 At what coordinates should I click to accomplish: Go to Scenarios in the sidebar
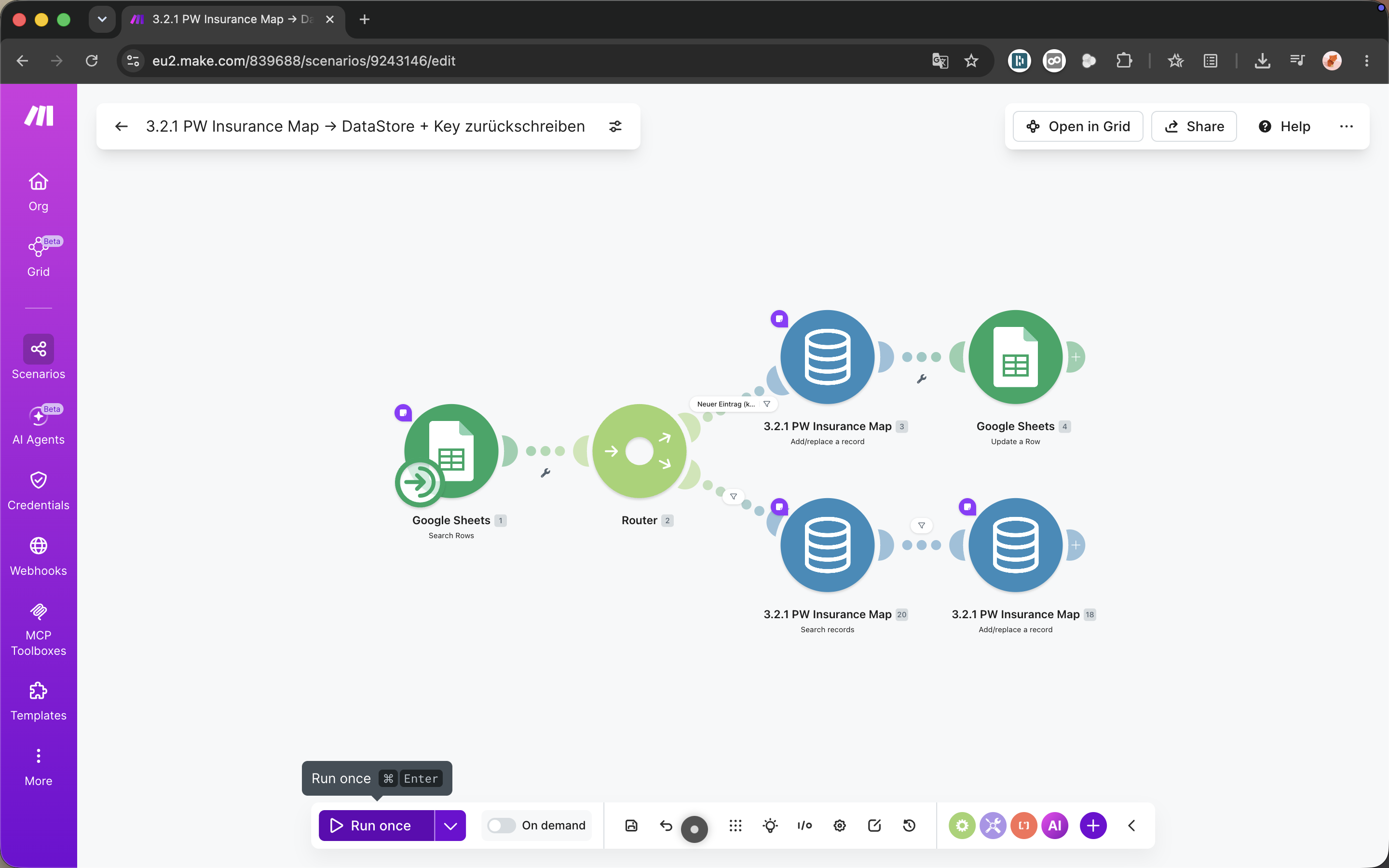click(39, 357)
